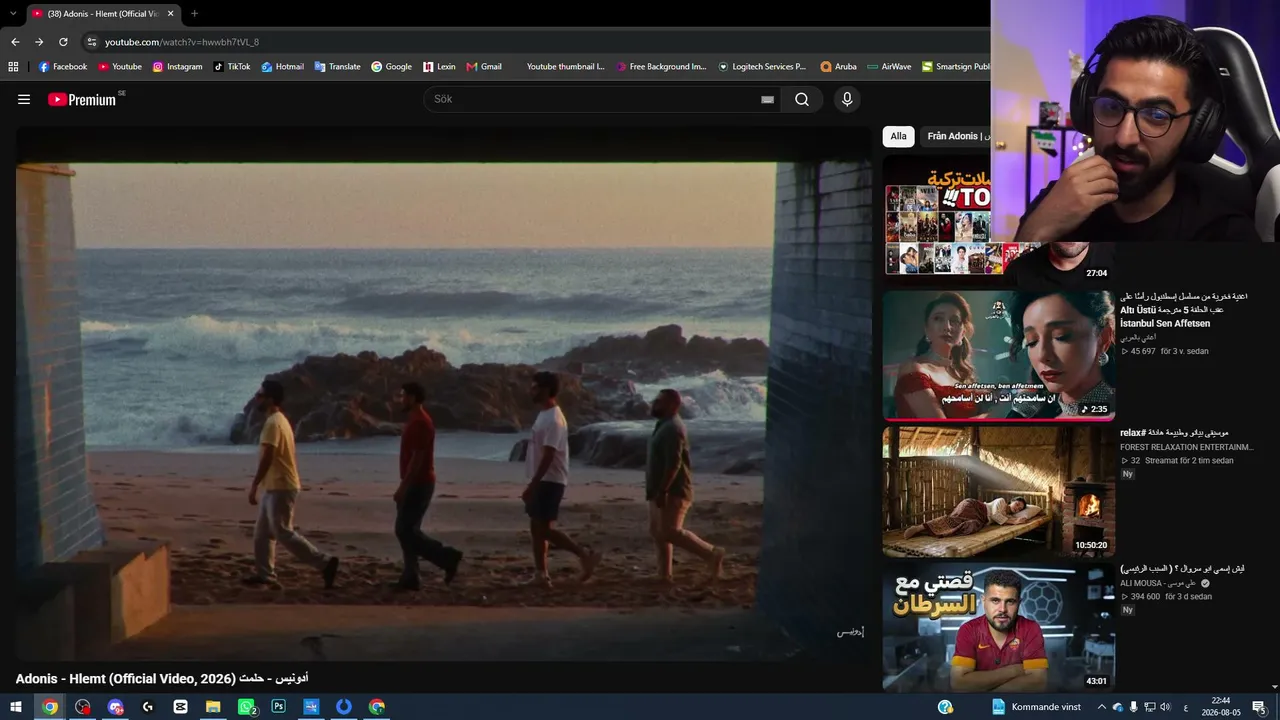Screen dimensions: 1280x720
Task: Go to YouTube Premium home logo
Action: click(x=82, y=99)
